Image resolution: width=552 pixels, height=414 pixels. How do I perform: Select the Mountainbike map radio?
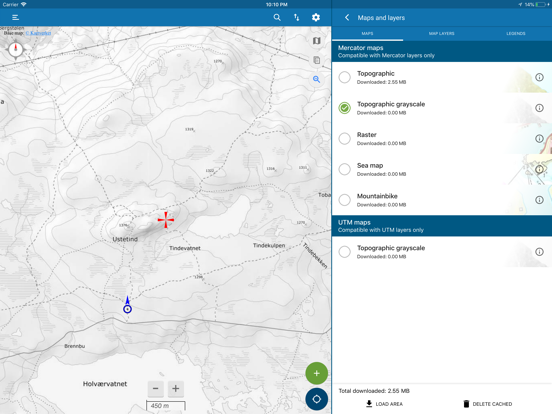tap(345, 200)
